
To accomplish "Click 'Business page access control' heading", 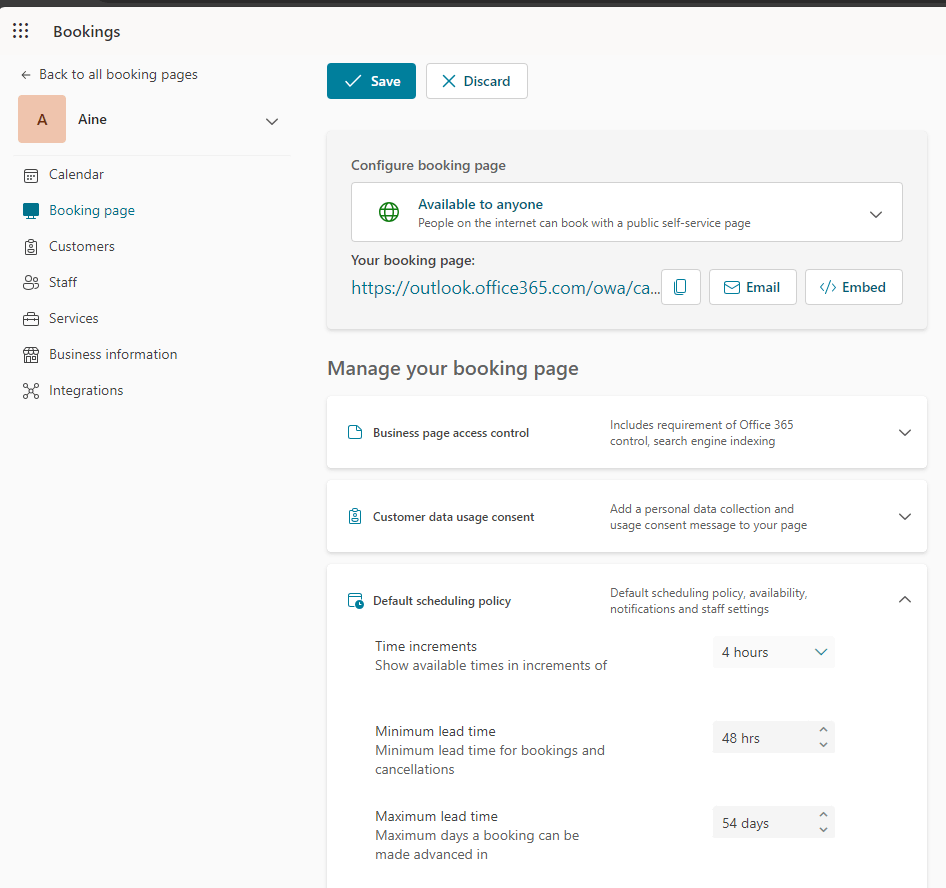I will pyautogui.click(x=451, y=433).
